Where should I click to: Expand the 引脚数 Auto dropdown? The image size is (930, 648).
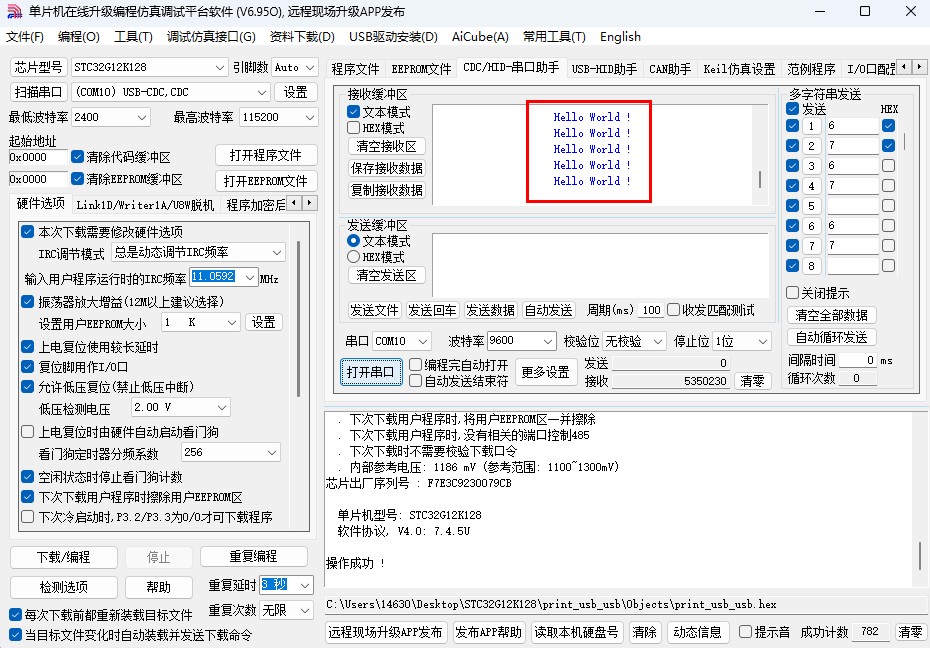(x=310, y=67)
